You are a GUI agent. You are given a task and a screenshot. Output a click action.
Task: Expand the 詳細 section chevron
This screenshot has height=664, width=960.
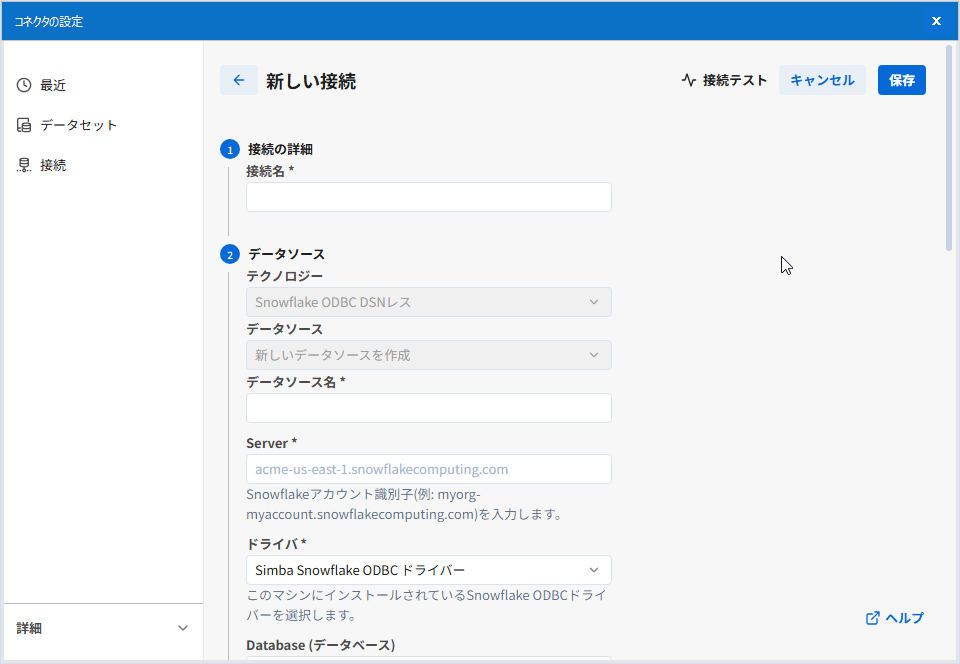point(182,628)
